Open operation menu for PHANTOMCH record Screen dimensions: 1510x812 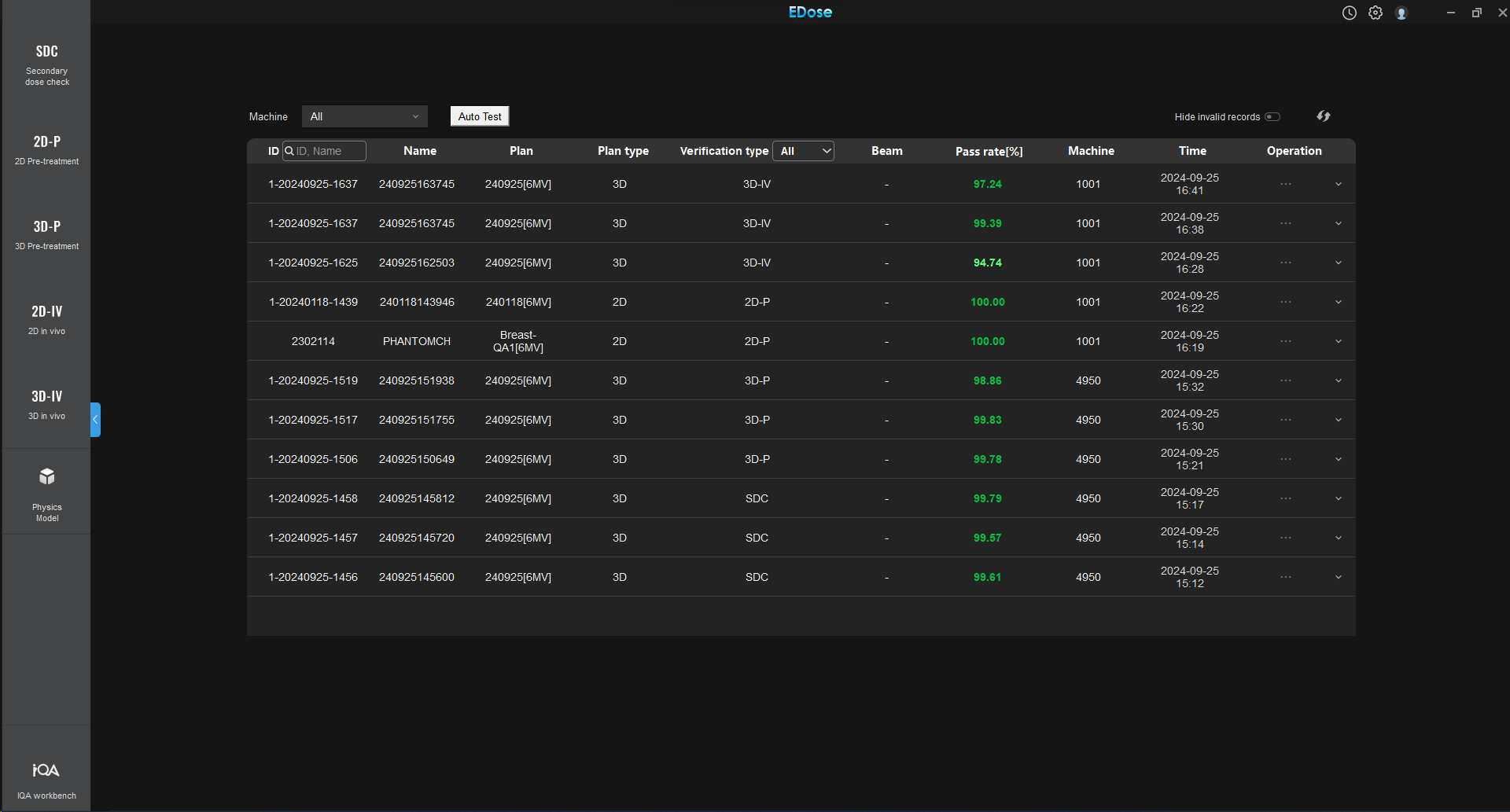tap(1286, 341)
